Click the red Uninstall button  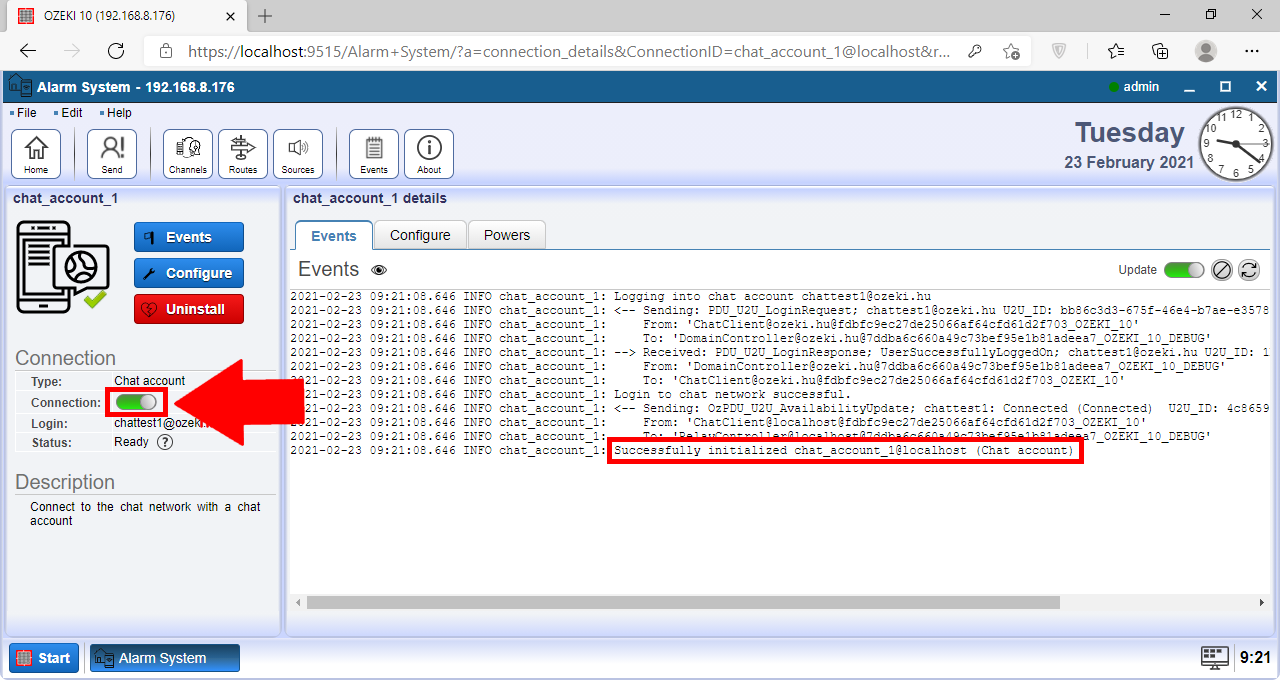pos(189,309)
